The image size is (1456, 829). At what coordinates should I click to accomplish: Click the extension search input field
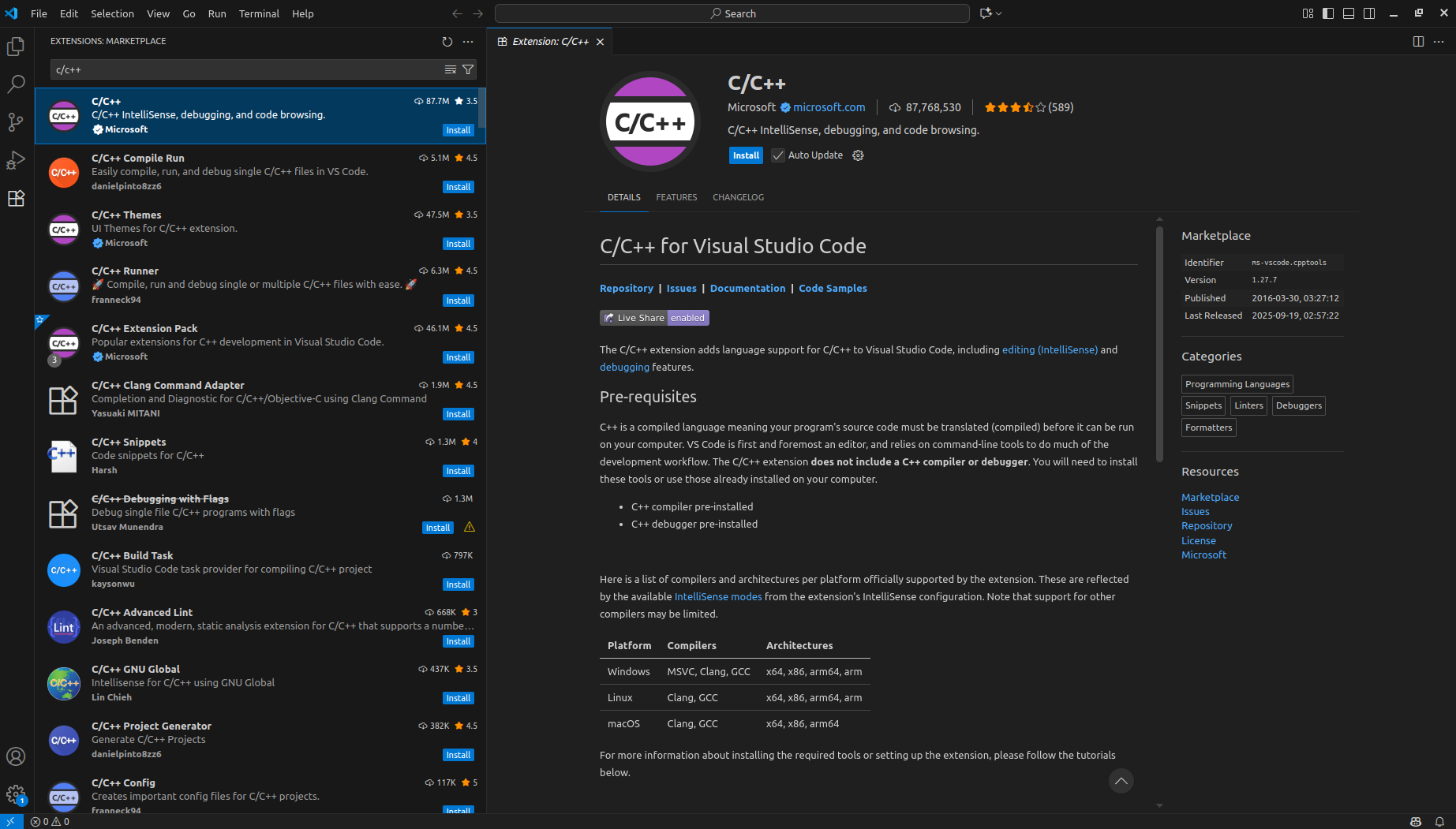(245, 69)
